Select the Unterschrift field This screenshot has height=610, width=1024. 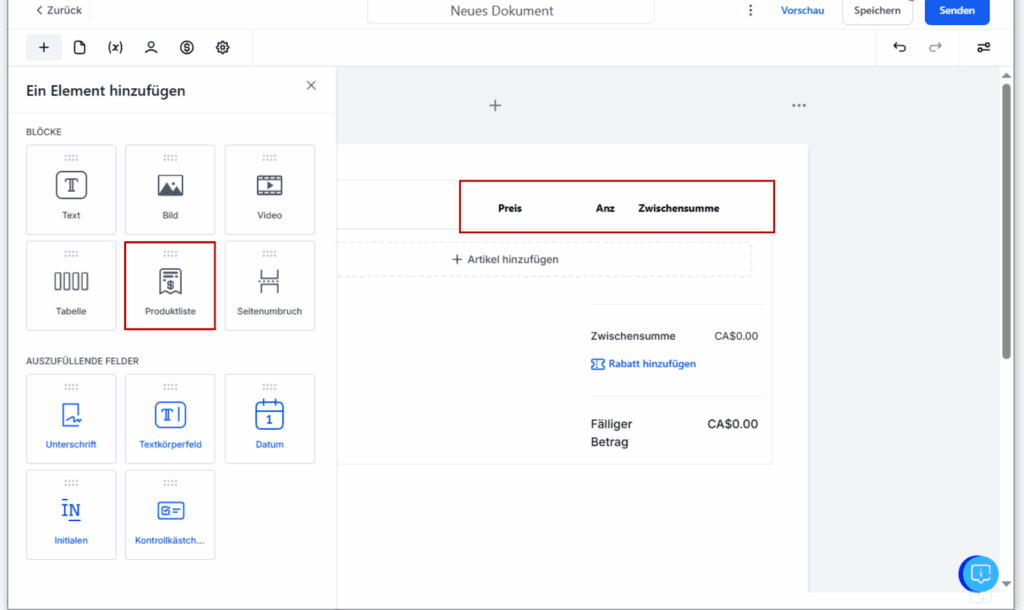(71, 419)
